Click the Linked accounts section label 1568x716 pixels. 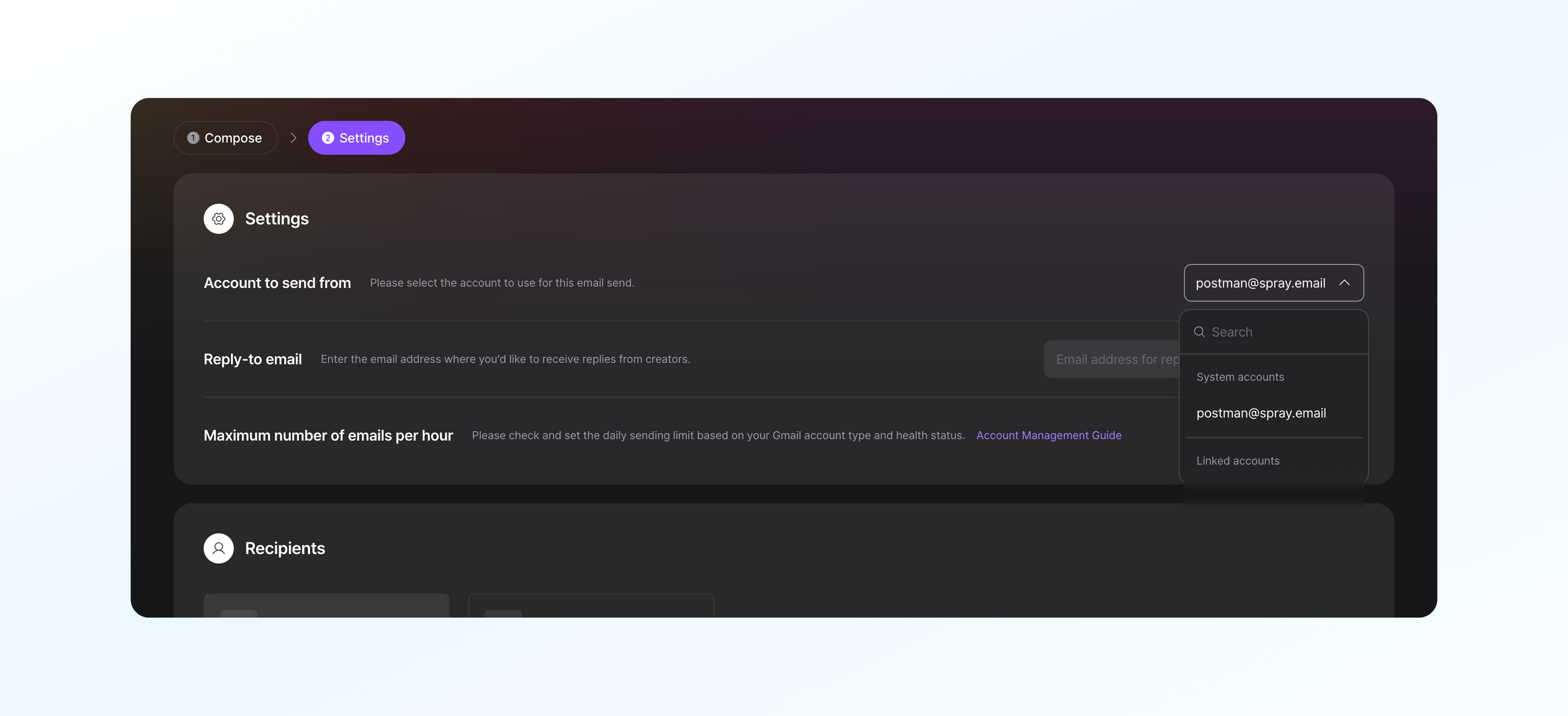click(1238, 461)
